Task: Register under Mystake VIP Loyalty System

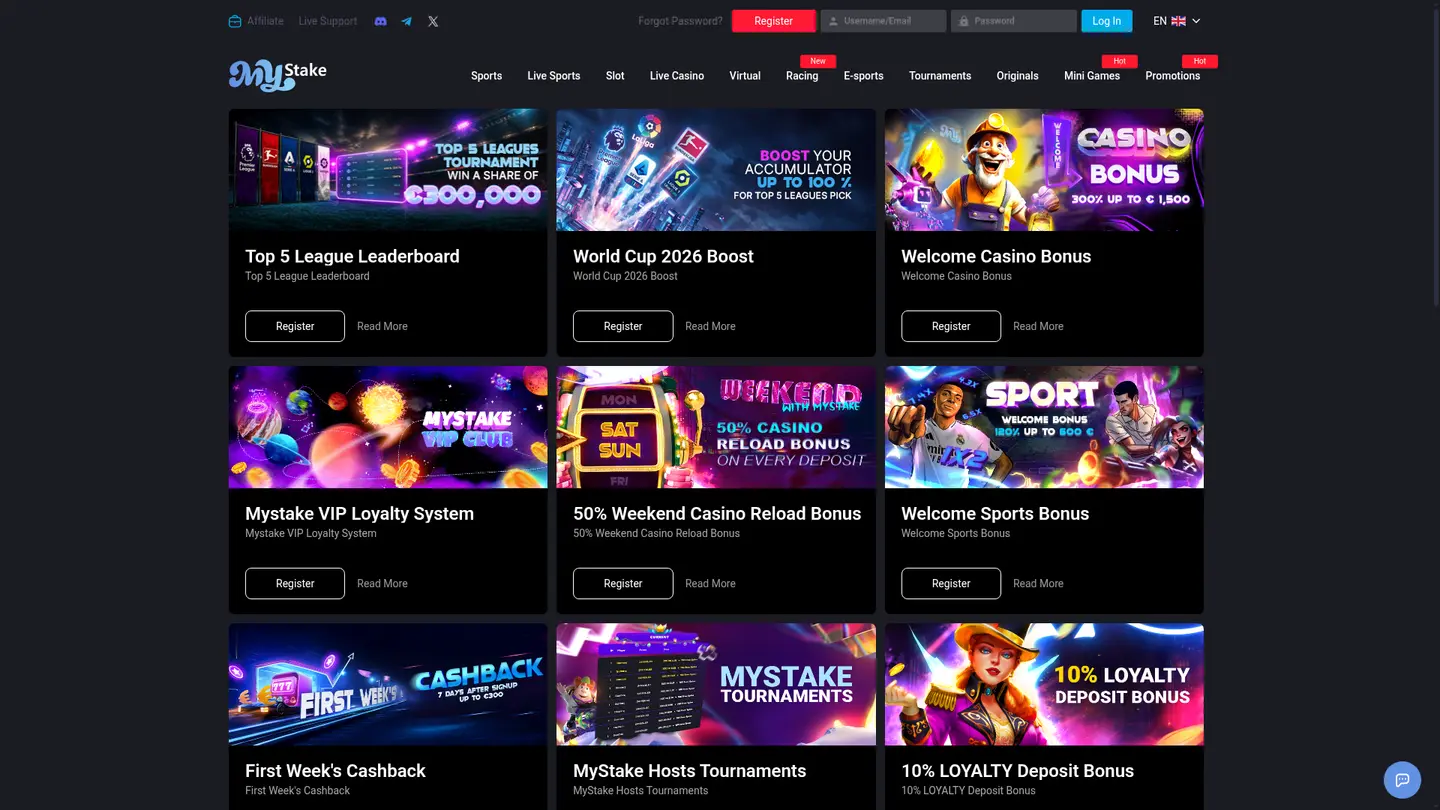Action: pyautogui.click(x=295, y=583)
